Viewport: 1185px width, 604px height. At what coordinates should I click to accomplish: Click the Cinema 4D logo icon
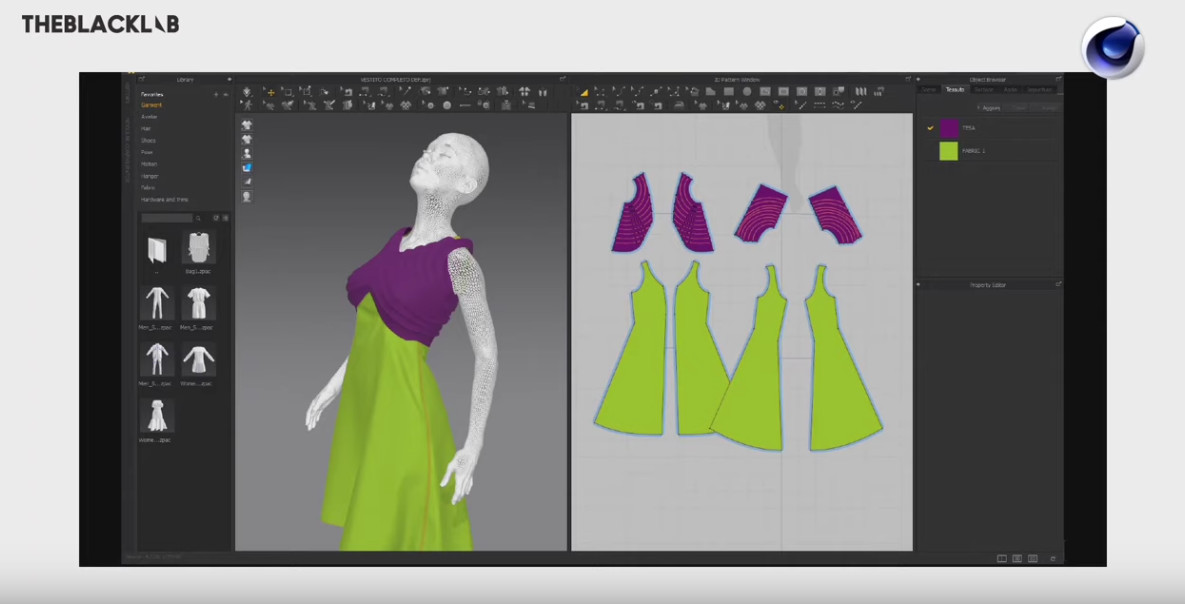[1112, 47]
